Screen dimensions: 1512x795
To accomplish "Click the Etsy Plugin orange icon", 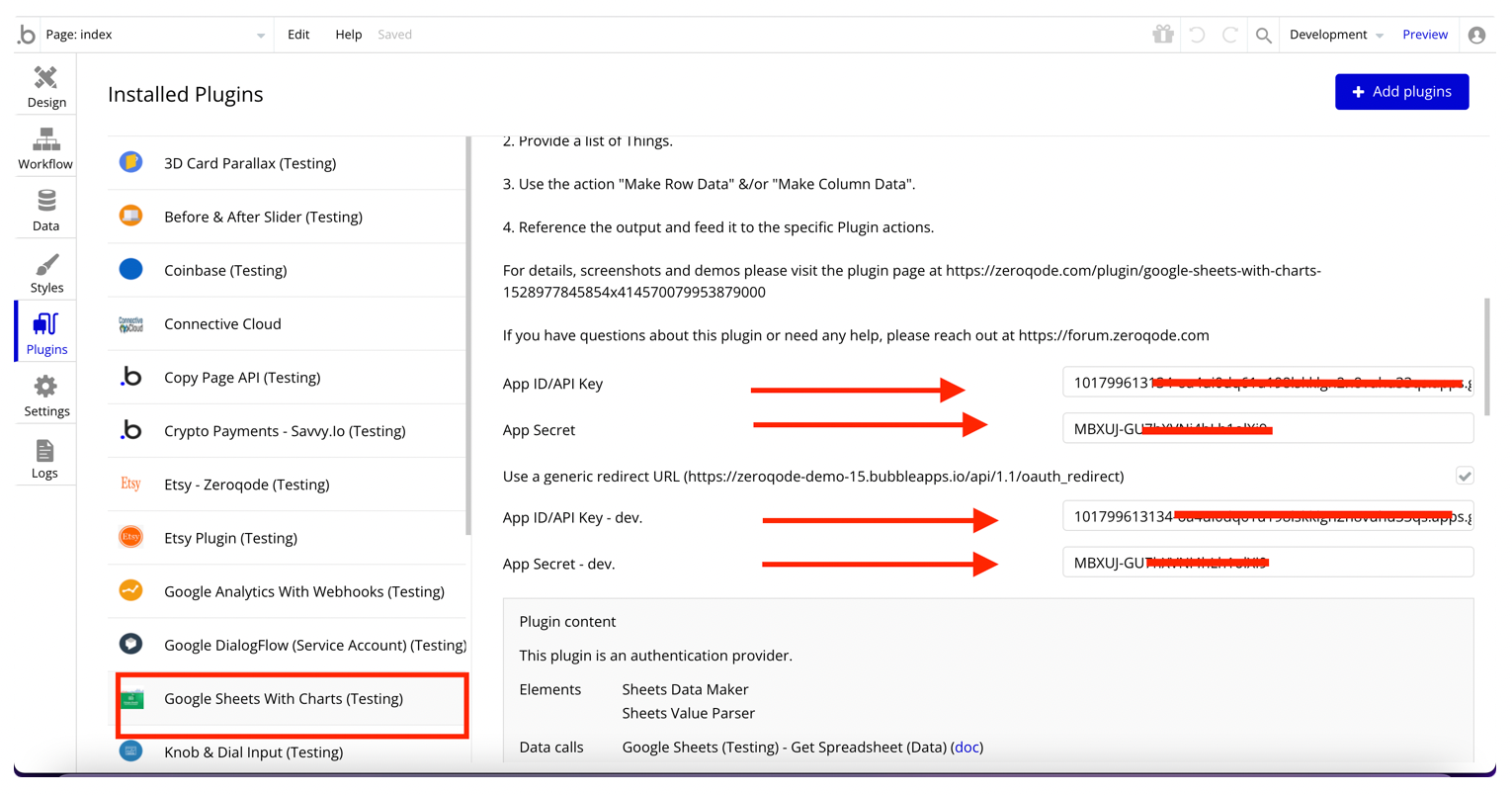I will point(130,537).
